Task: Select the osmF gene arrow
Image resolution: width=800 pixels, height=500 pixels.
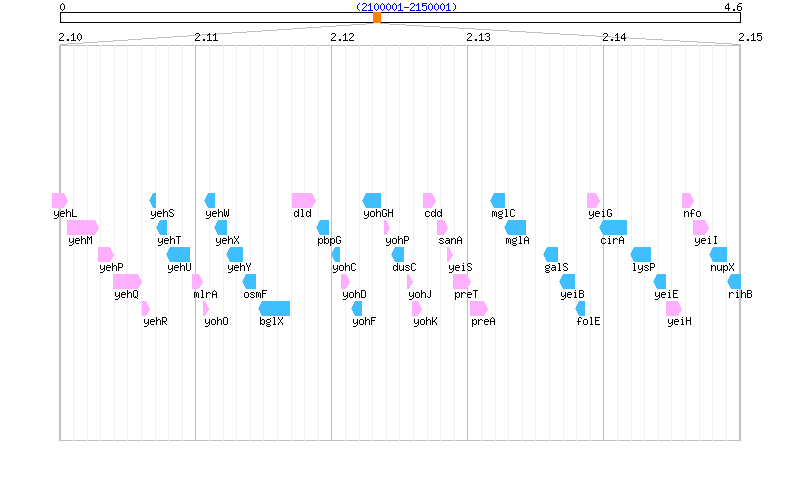Action: (x=255, y=281)
